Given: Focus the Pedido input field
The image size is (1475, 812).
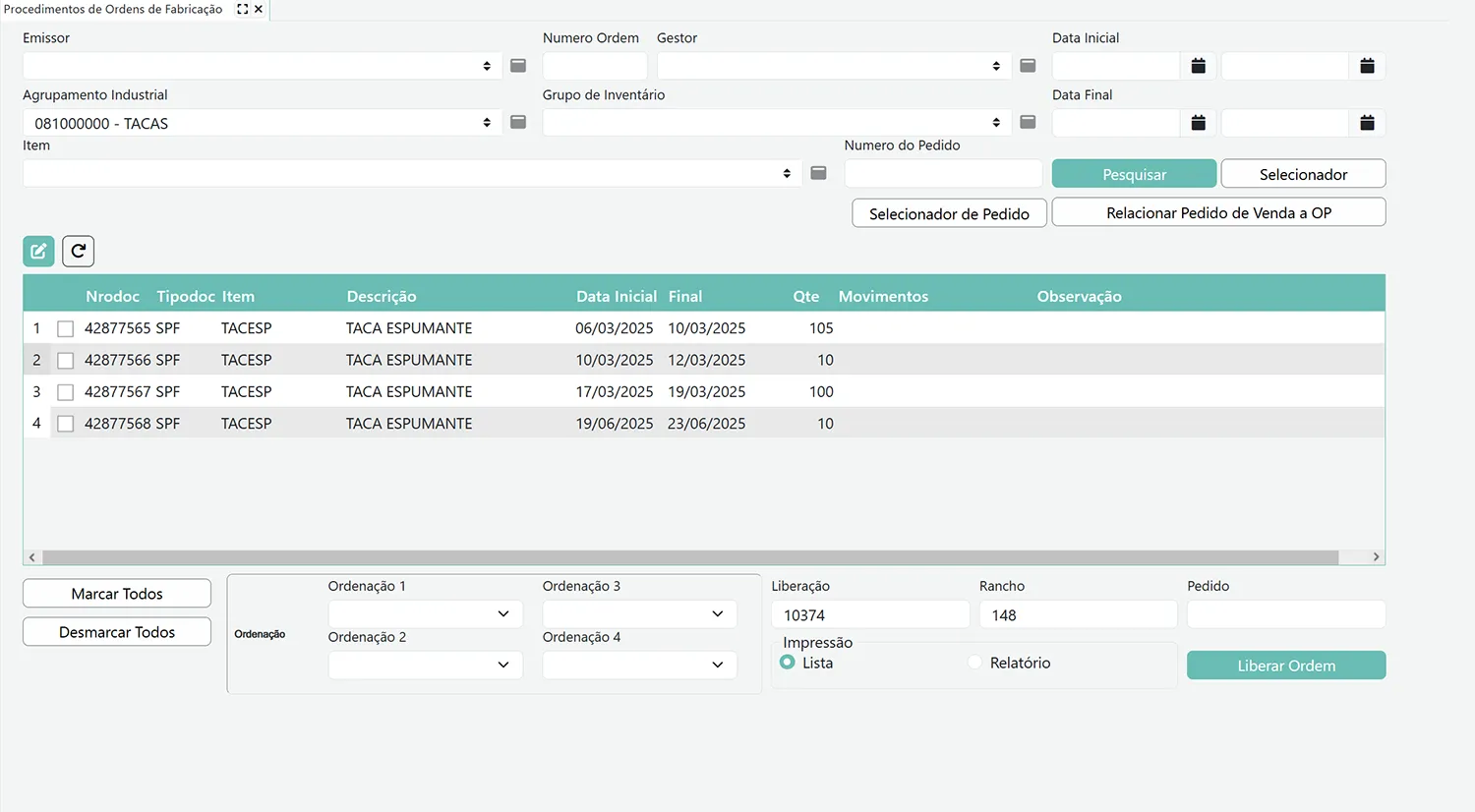Looking at the screenshot, I should 1286,614.
